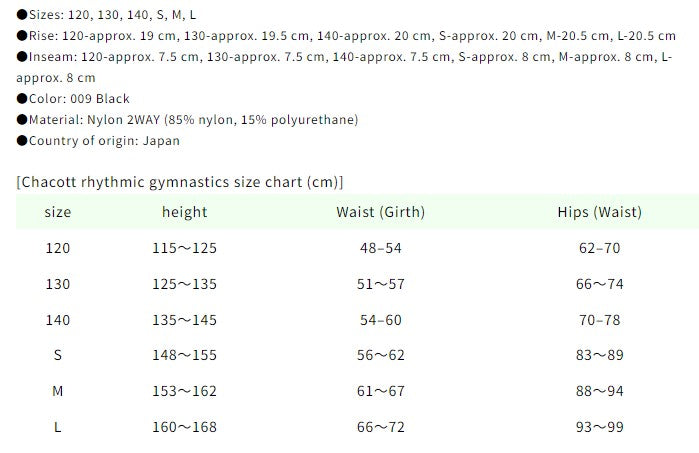Click the waist value 61～67

[x=381, y=391]
